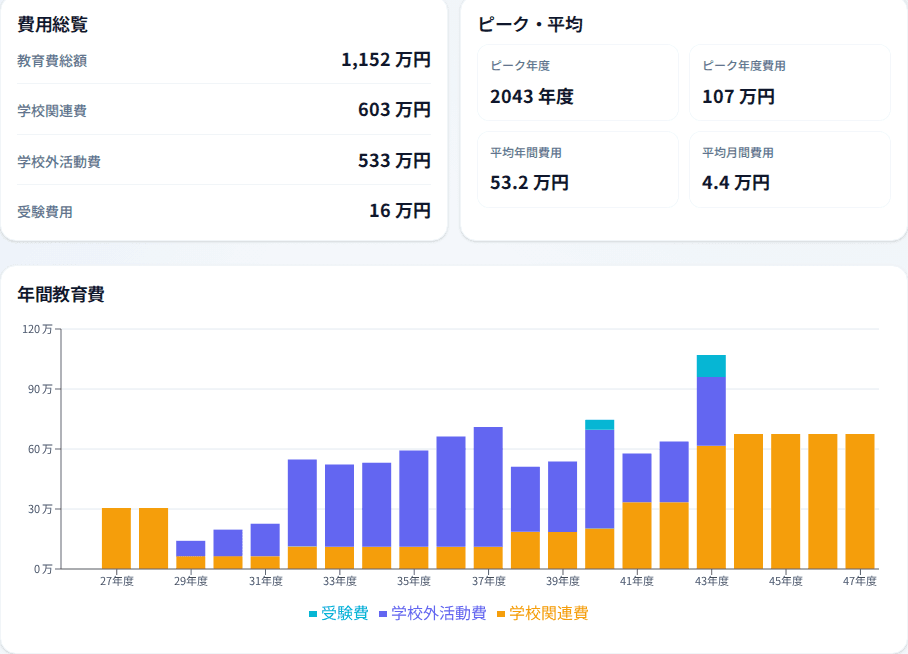Click the purple segment of the 35年度 bar
The height and width of the screenshot is (654, 908).
(x=414, y=498)
